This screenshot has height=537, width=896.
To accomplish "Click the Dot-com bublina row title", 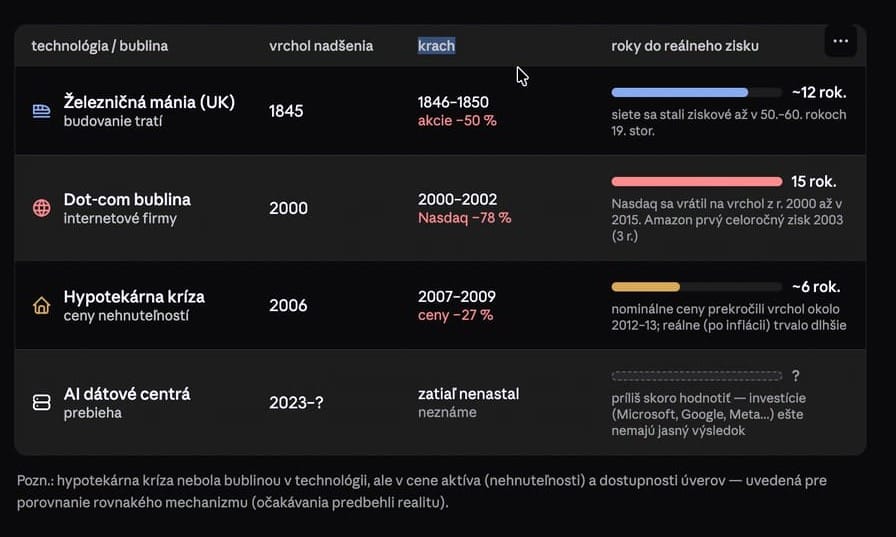I will (127, 199).
